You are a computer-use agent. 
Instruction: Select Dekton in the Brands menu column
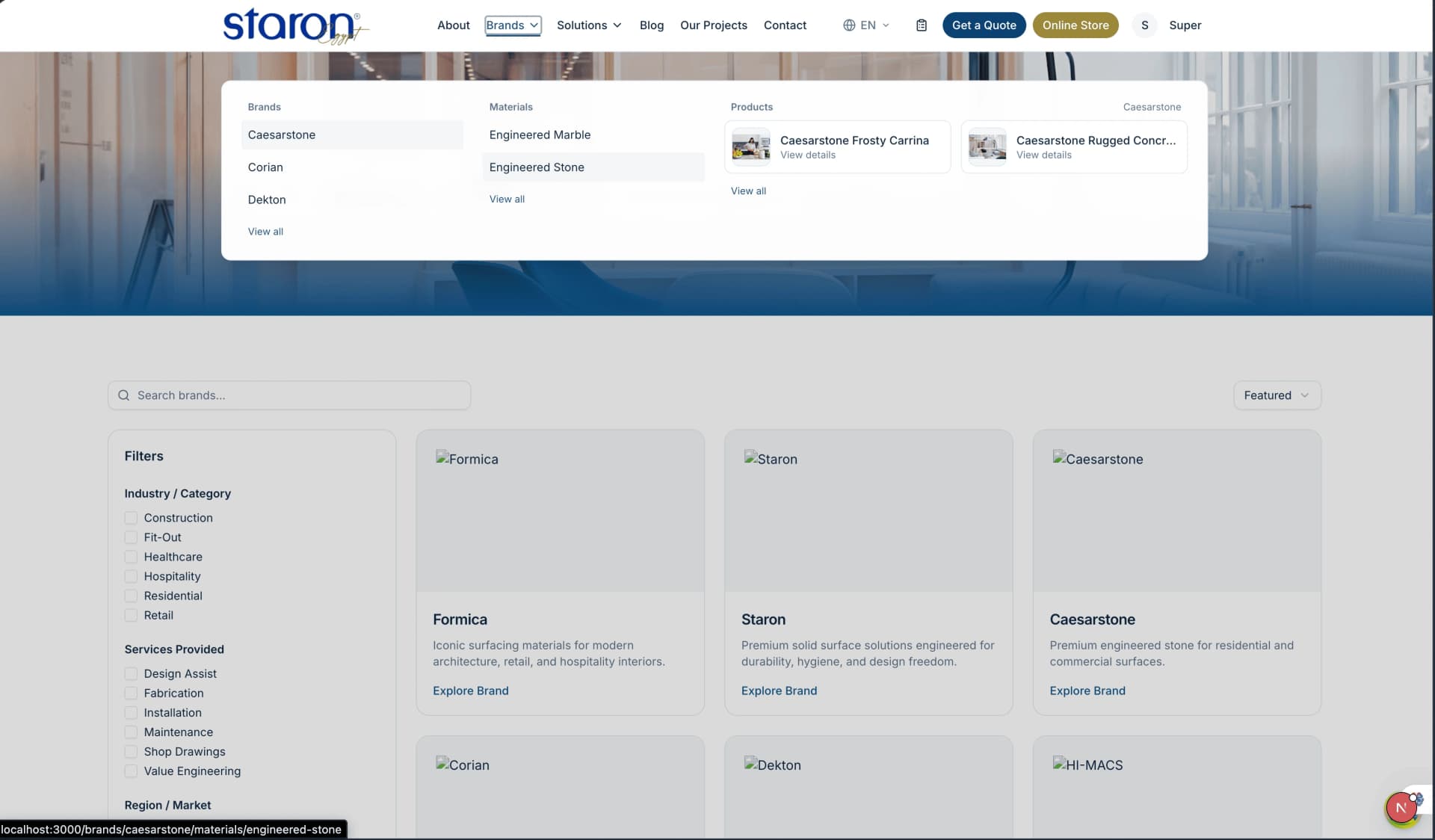(352, 200)
